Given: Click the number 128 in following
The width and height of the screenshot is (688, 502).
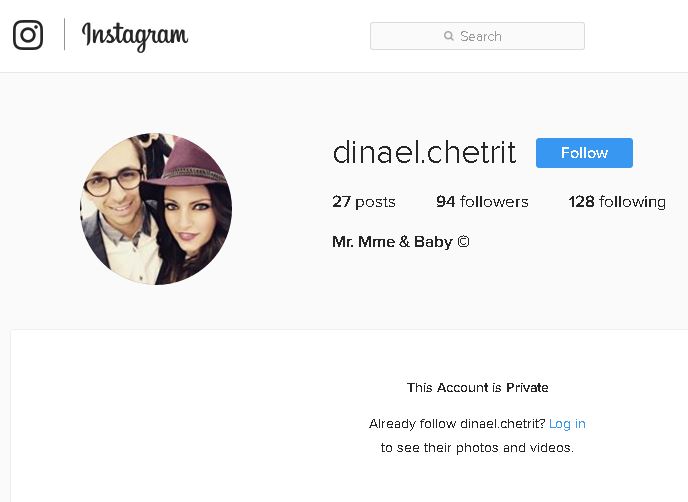Looking at the screenshot, I should click(x=581, y=202).
